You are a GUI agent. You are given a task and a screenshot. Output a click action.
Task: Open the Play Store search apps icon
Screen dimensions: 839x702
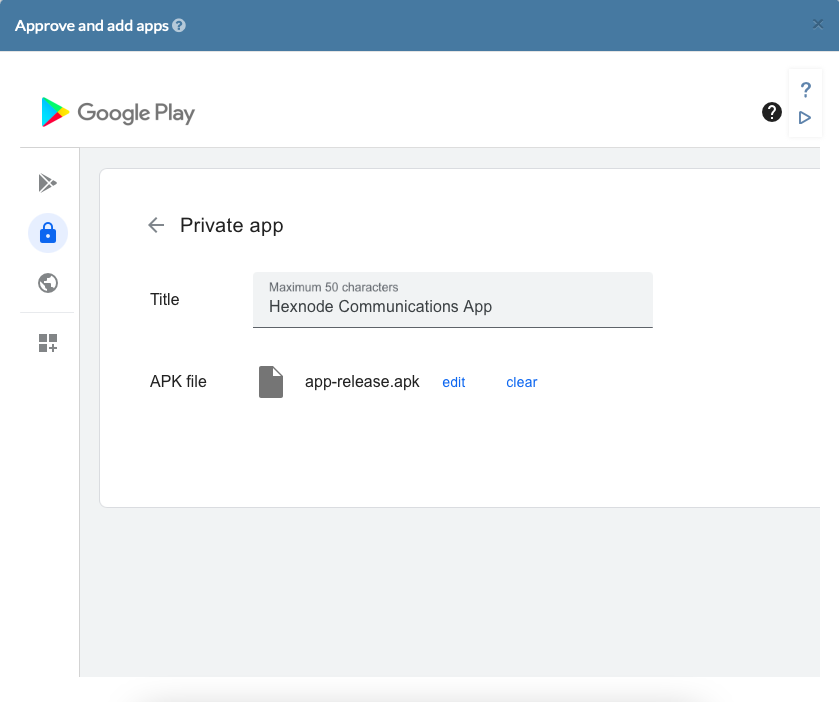pos(48,183)
